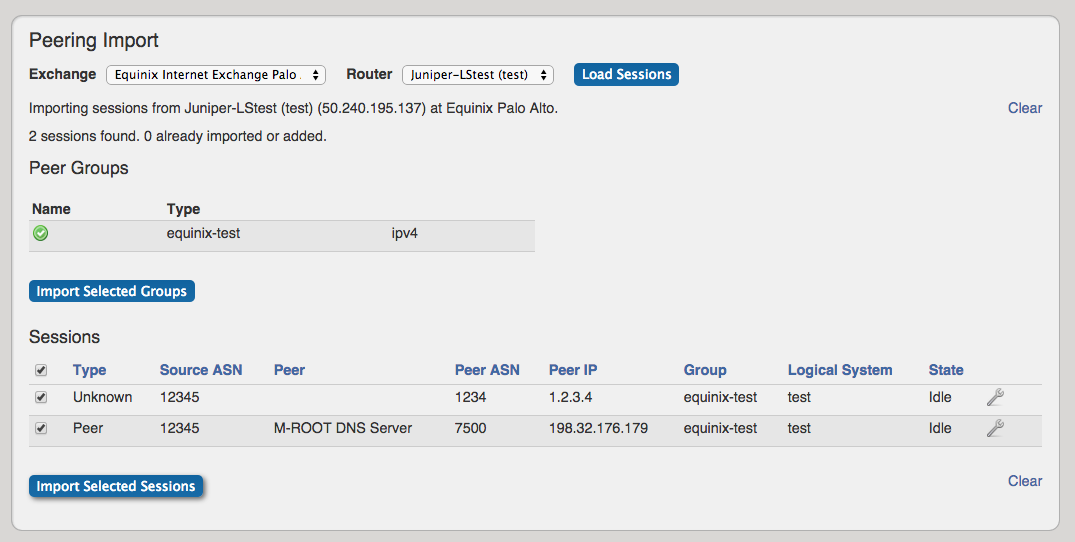
Task: Toggle the select-all sessions checkbox in header
Action: (41, 370)
